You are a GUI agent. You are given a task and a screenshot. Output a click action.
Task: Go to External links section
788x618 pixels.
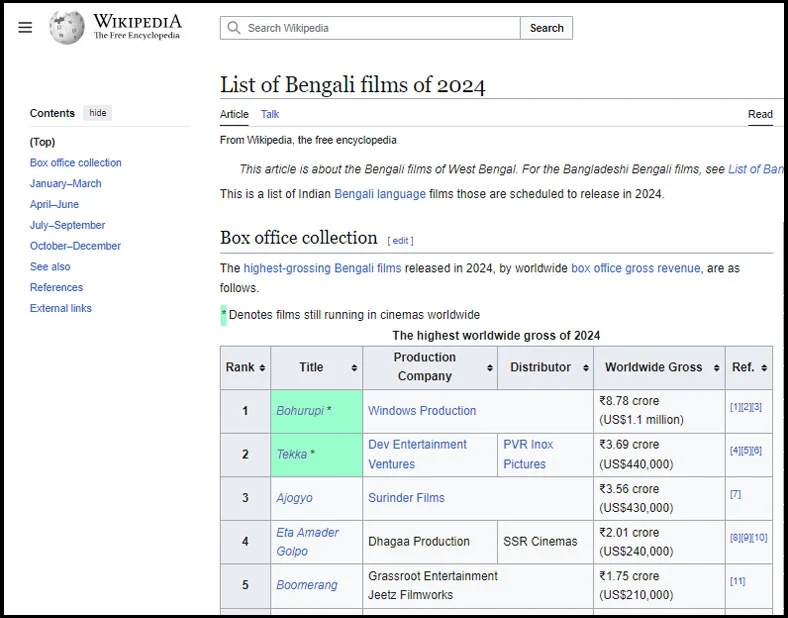click(60, 308)
